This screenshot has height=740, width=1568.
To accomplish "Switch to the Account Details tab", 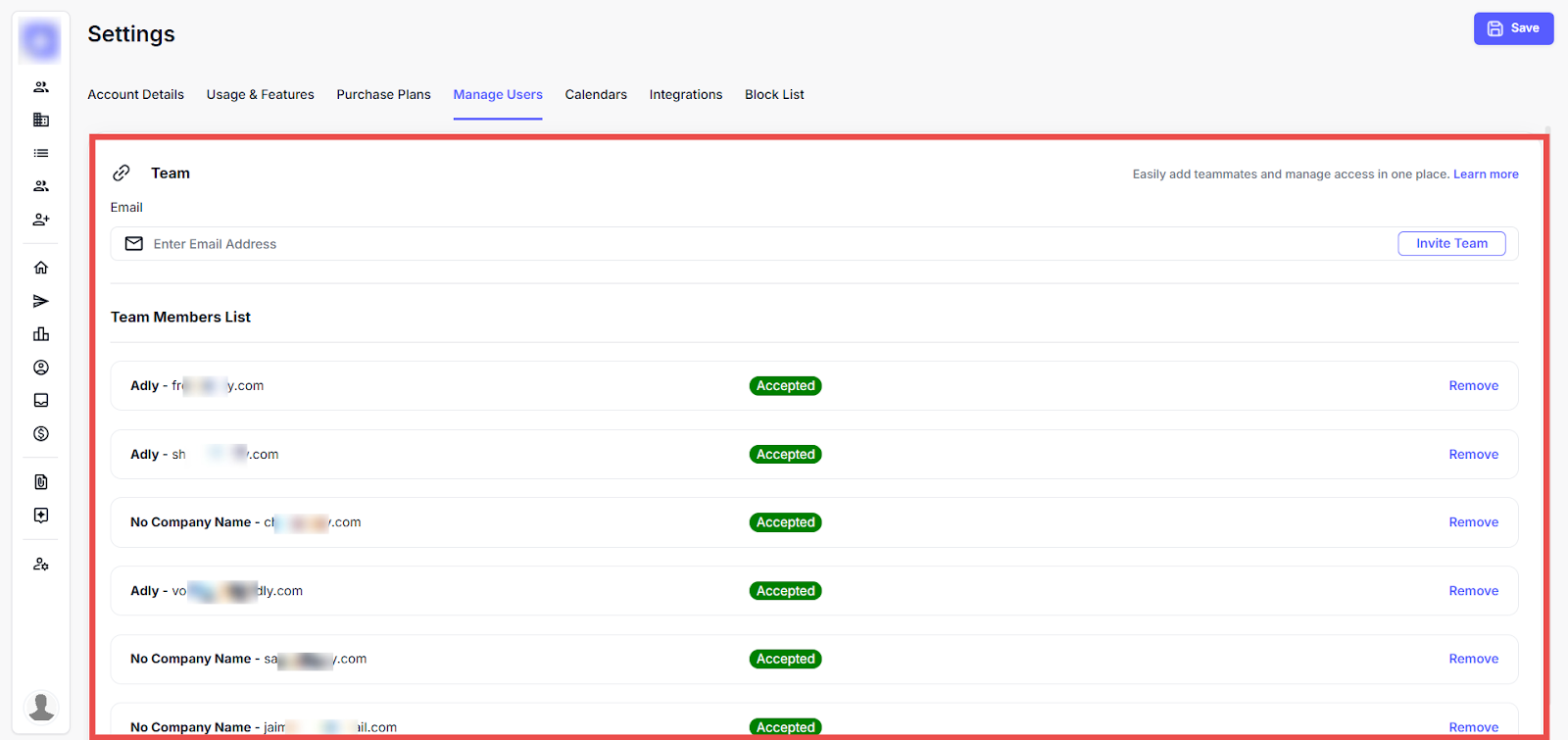I will click(x=135, y=95).
